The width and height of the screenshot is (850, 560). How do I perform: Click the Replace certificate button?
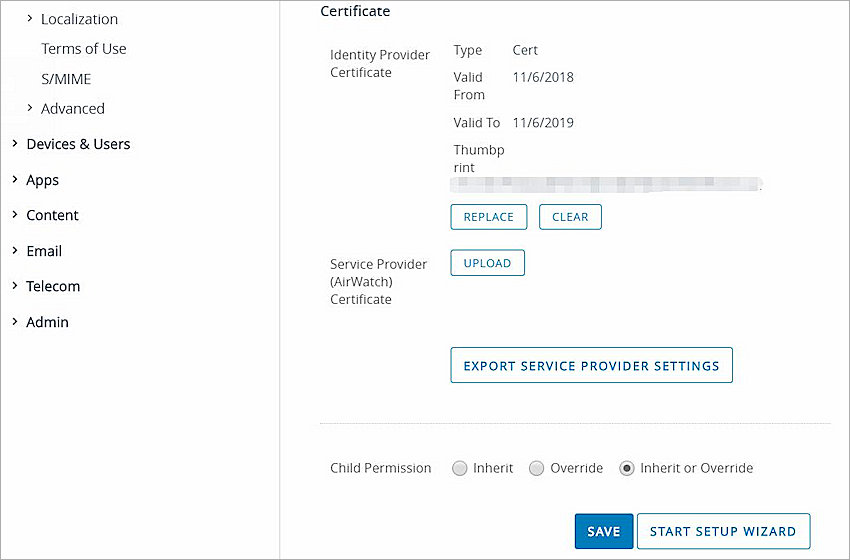pyautogui.click(x=489, y=217)
